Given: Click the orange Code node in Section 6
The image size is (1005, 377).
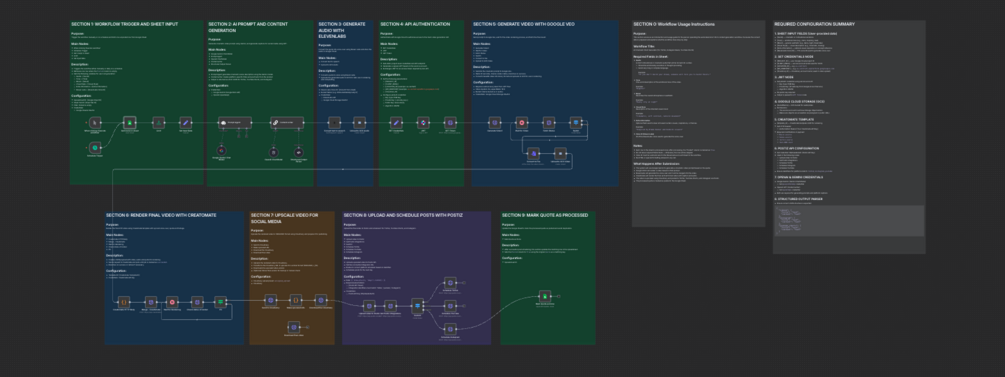Looking at the screenshot, I should point(124,301).
